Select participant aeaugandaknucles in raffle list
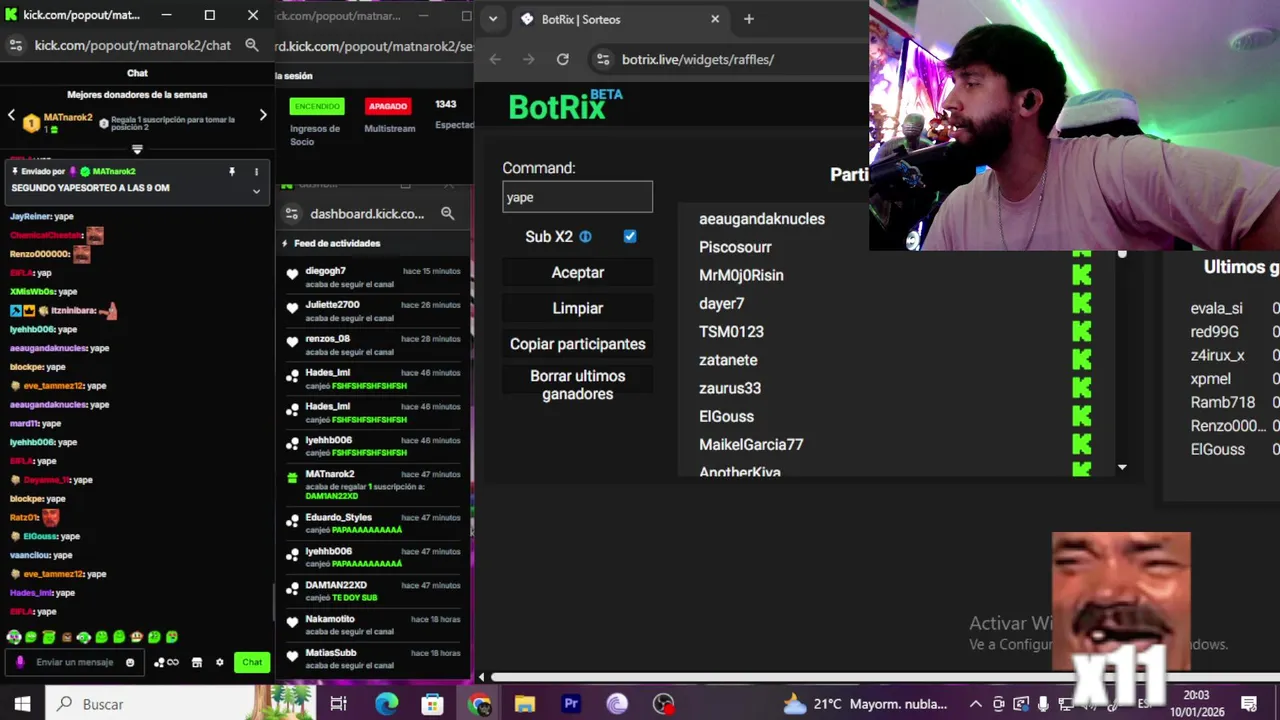1280x720 pixels. [762, 219]
